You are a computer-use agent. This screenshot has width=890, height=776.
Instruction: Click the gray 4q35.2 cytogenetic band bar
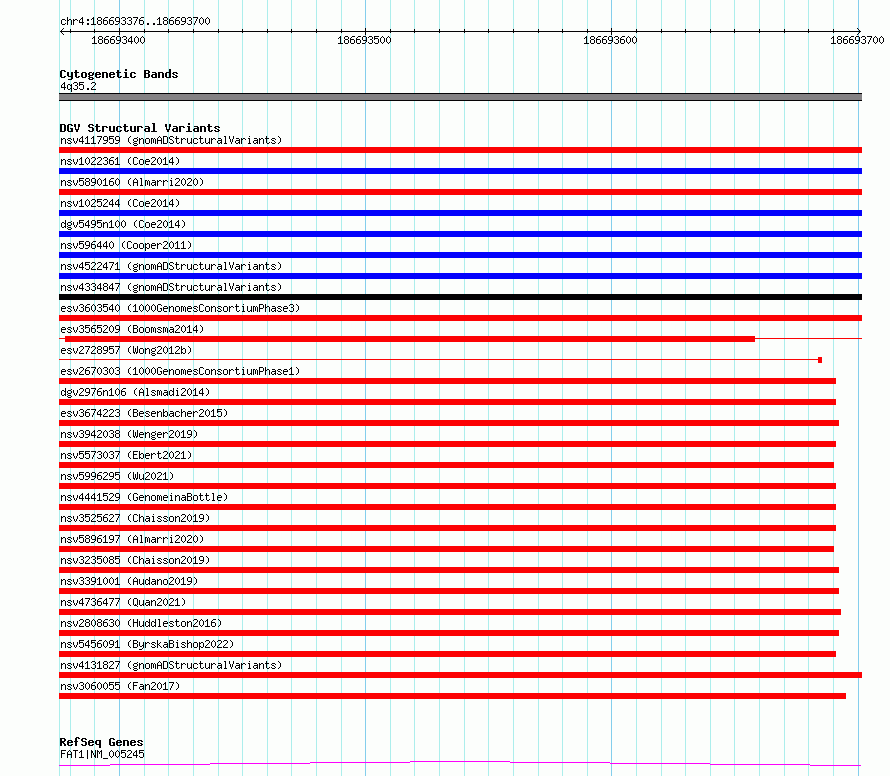pyautogui.click(x=460, y=97)
